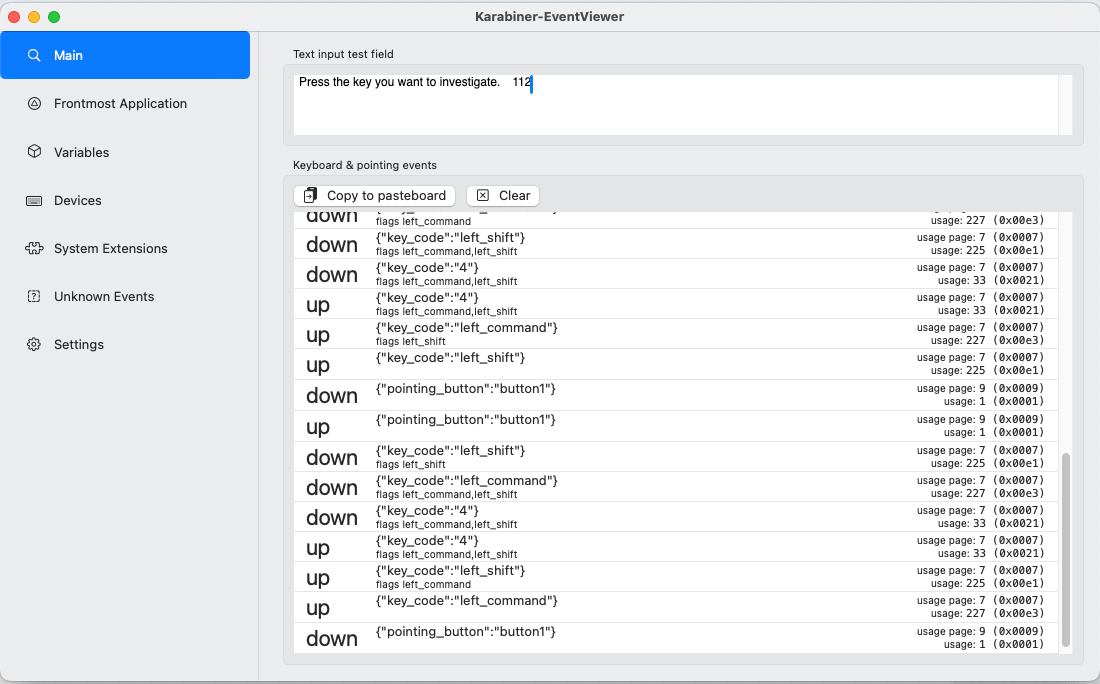
Task: Click the magnifier icon beside Main
Action: pos(34,55)
